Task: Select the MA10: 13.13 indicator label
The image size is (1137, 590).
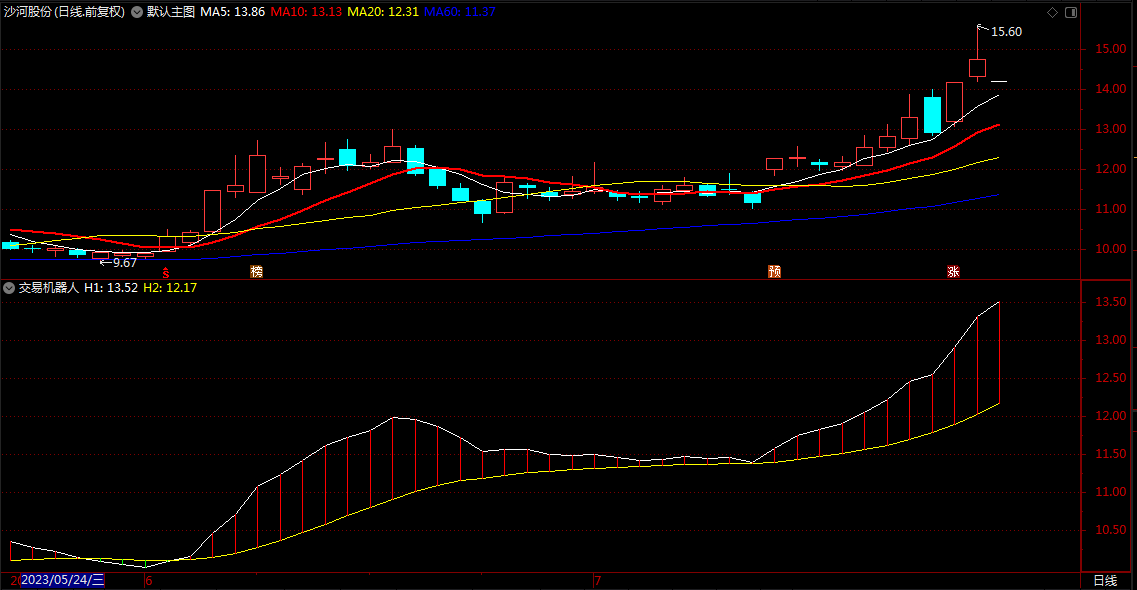Action: [306, 12]
